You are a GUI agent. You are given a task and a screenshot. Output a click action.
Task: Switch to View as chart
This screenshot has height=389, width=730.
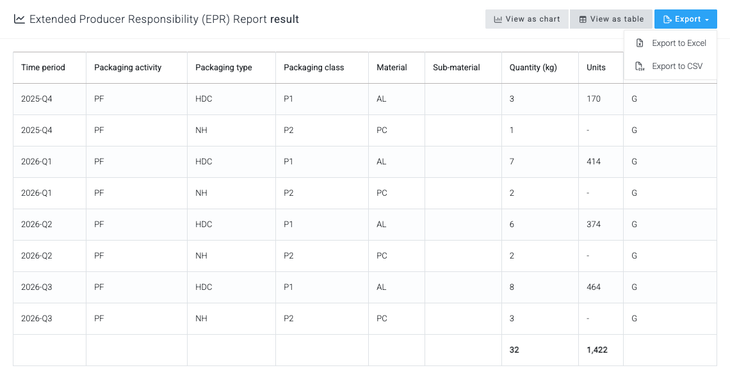(527, 19)
